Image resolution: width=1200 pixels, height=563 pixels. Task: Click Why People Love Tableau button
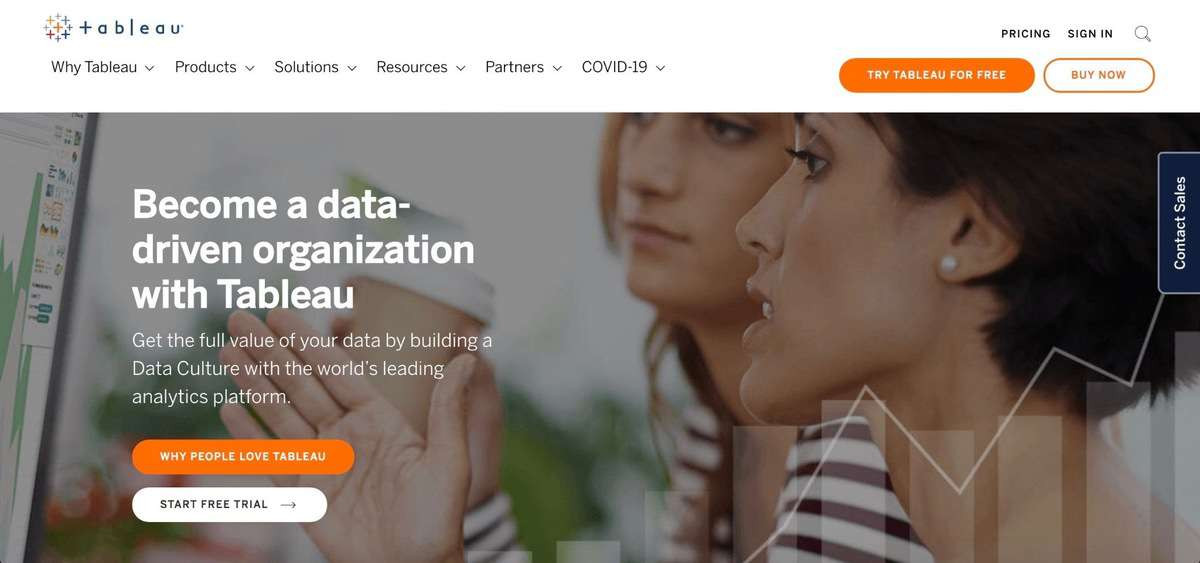coord(243,457)
